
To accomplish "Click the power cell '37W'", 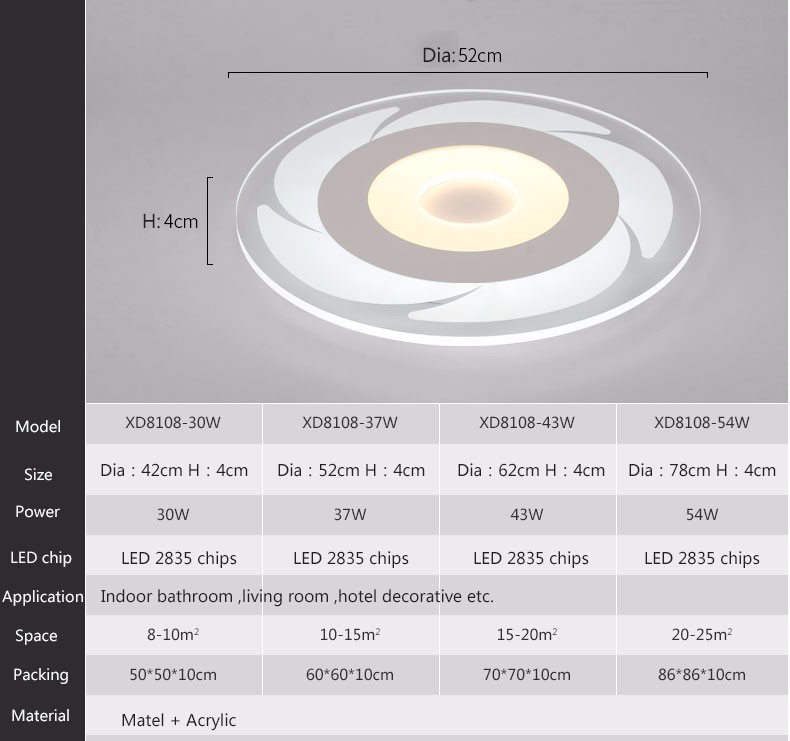I will 350,514.
